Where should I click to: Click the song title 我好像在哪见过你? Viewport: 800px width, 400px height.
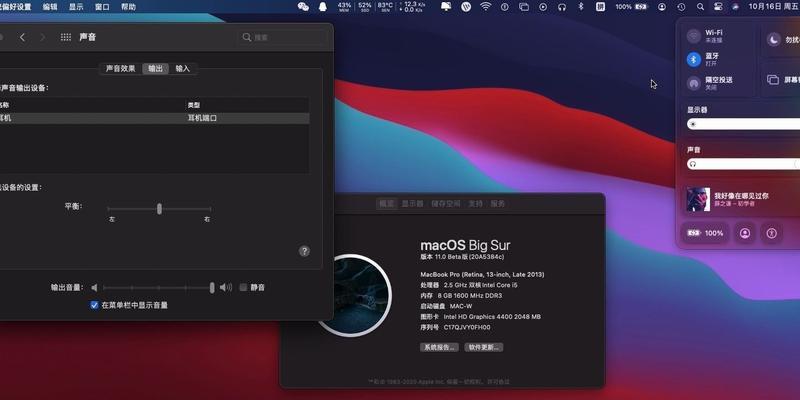point(741,195)
